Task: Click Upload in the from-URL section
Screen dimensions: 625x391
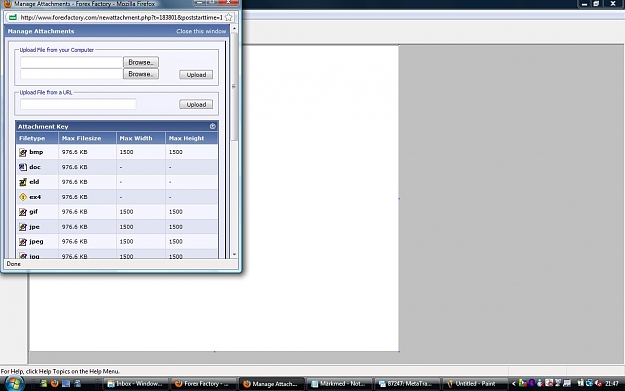Action: click(x=196, y=104)
